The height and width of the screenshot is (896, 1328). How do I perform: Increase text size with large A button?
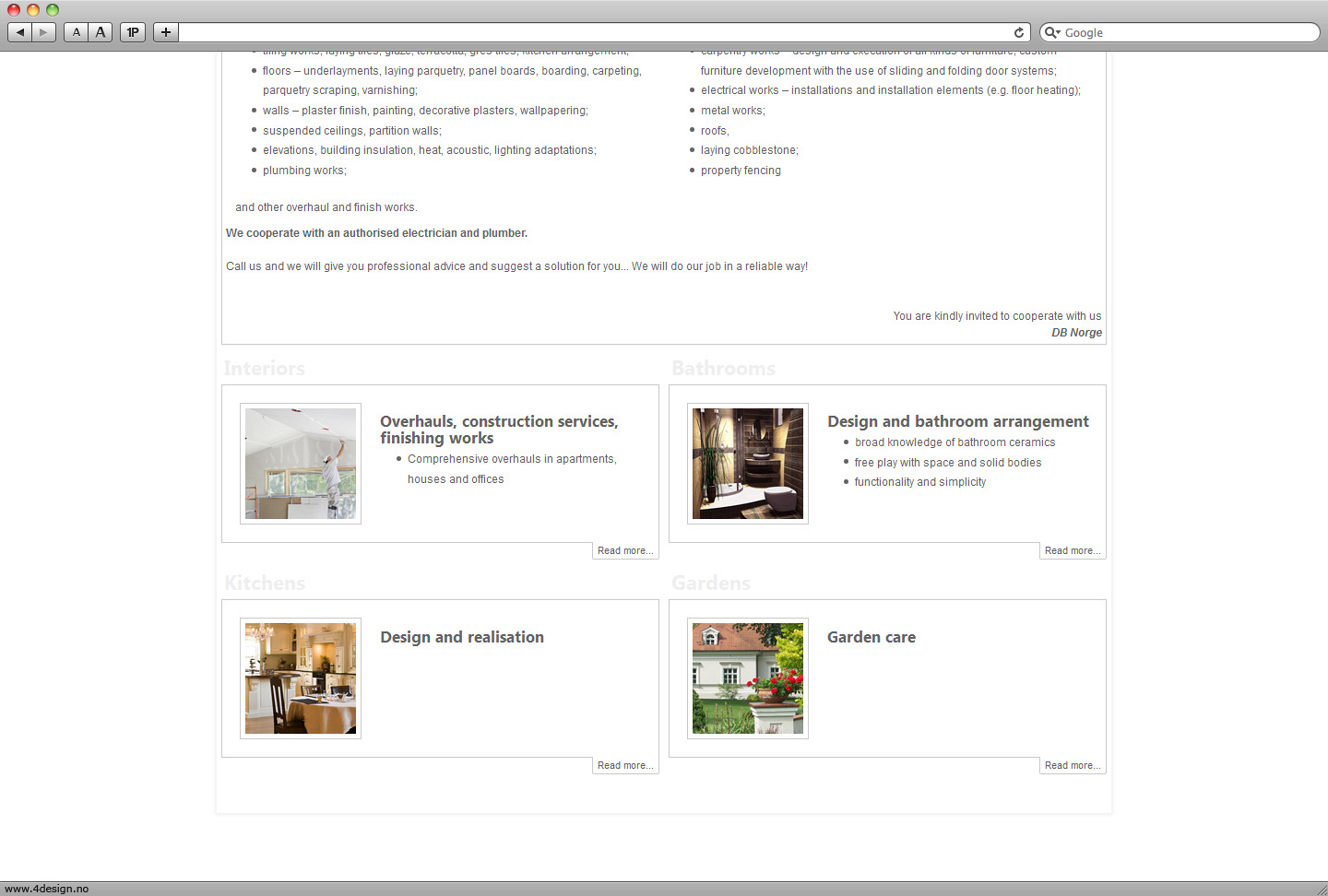(x=101, y=32)
